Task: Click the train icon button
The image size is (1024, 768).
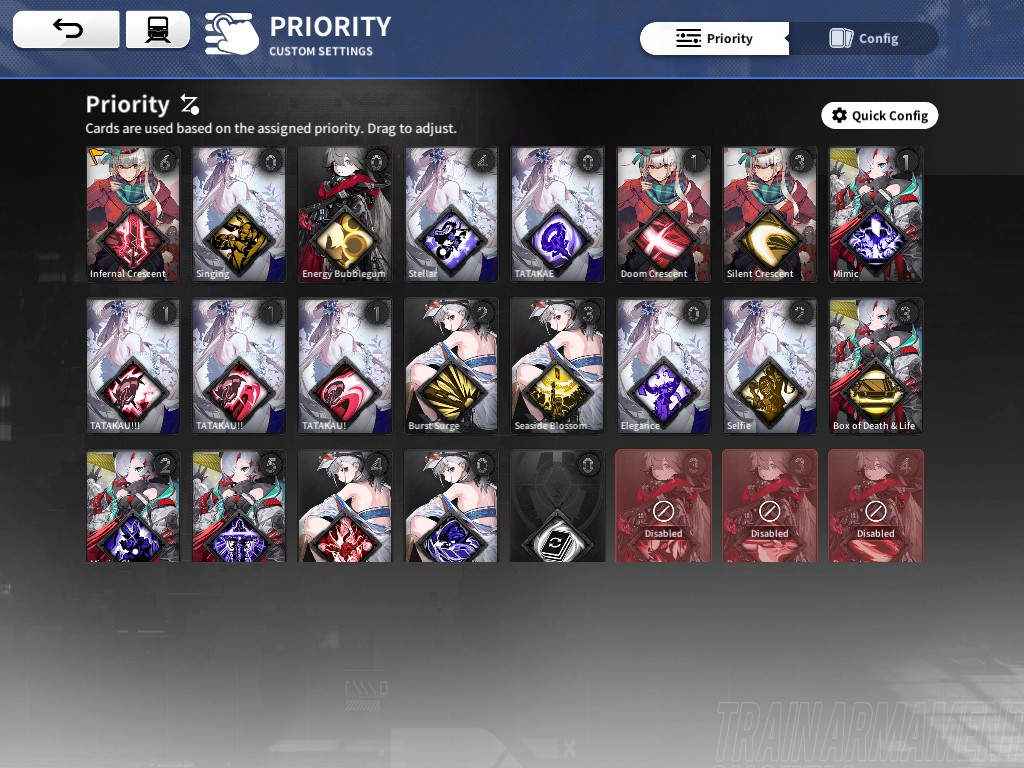Action: pos(157,29)
